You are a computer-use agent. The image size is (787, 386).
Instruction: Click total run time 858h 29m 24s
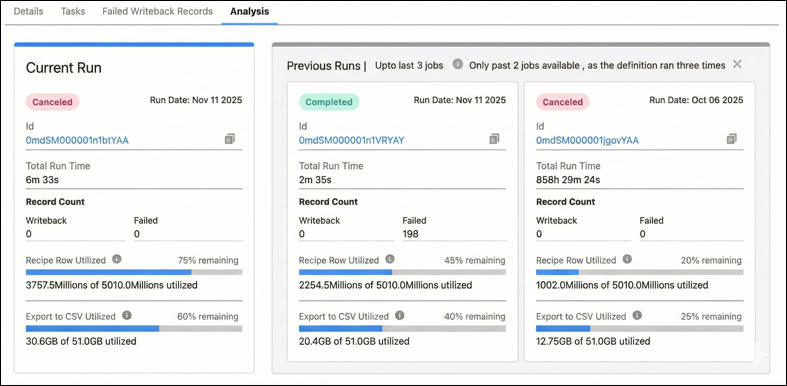point(568,180)
